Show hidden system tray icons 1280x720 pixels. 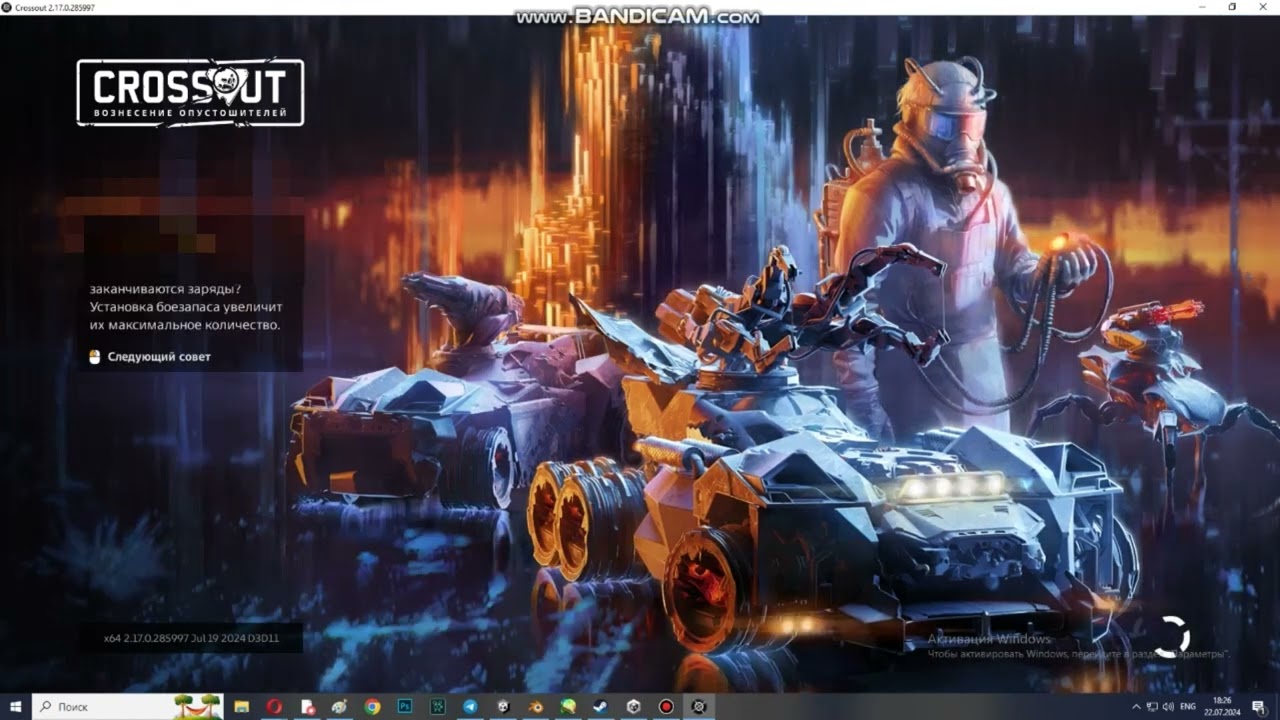(1136, 706)
